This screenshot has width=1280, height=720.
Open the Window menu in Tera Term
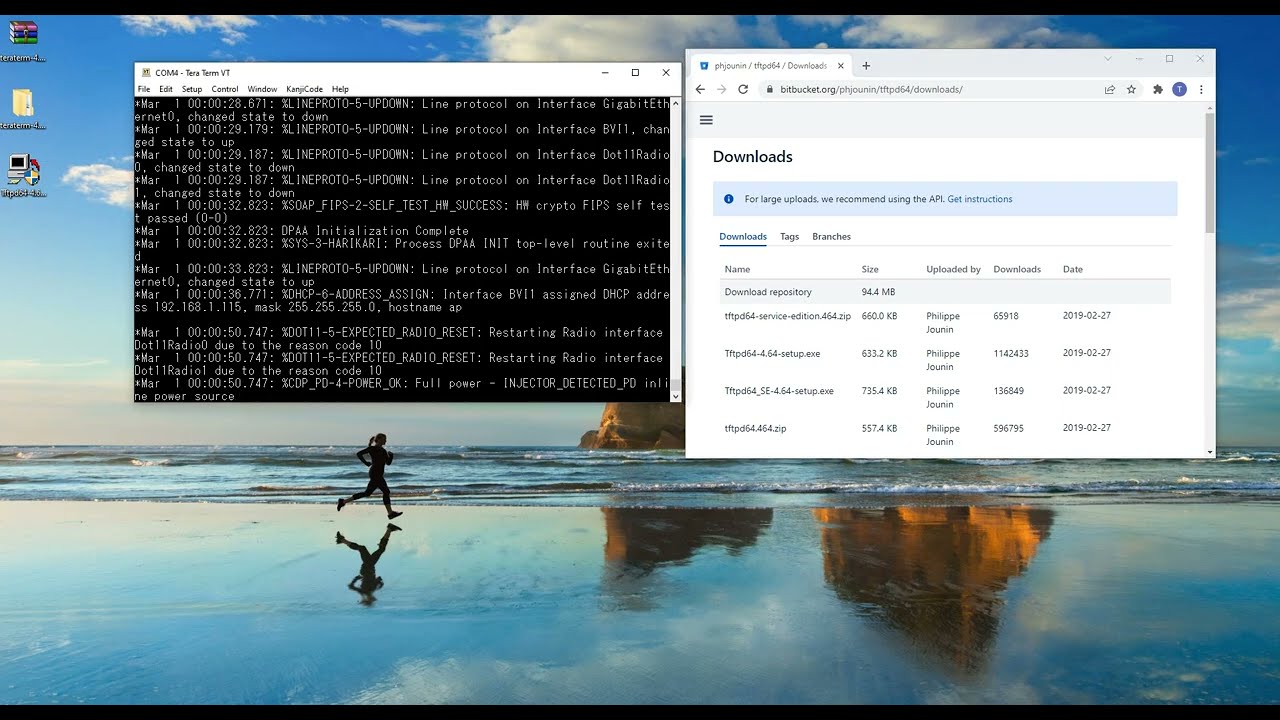[x=262, y=89]
